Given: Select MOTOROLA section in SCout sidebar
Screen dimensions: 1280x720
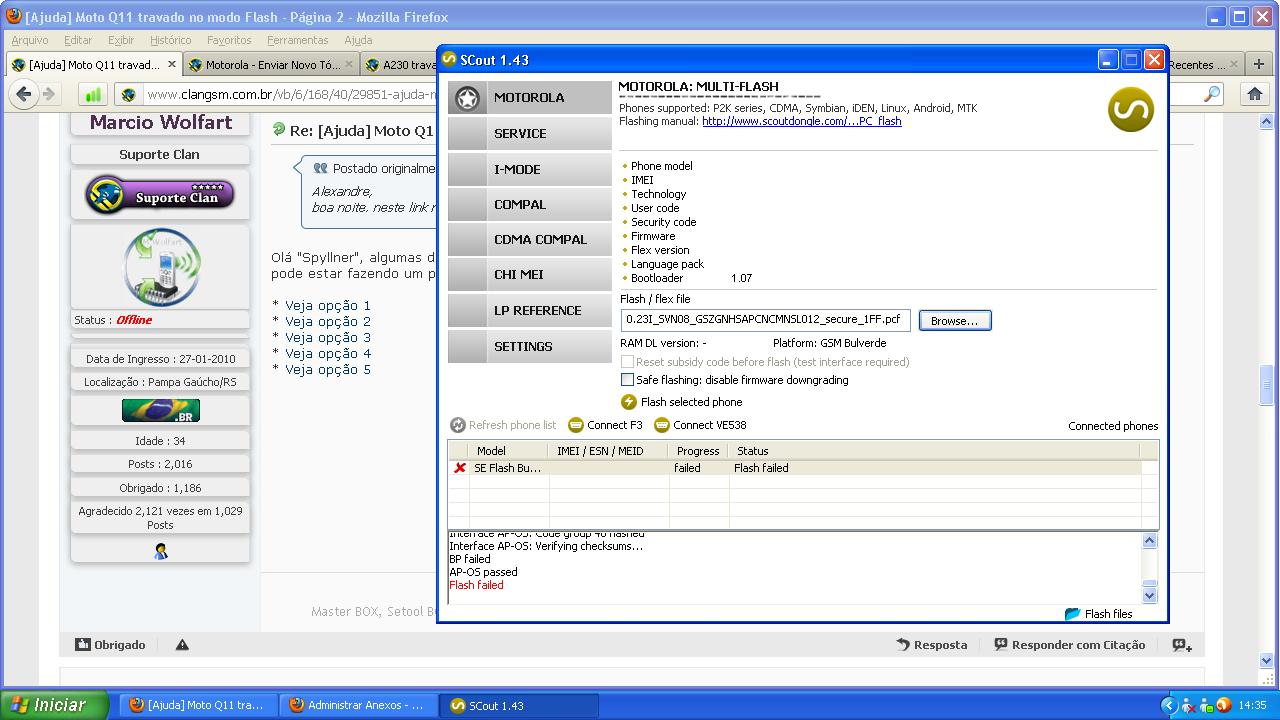Looking at the screenshot, I should (530, 97).
